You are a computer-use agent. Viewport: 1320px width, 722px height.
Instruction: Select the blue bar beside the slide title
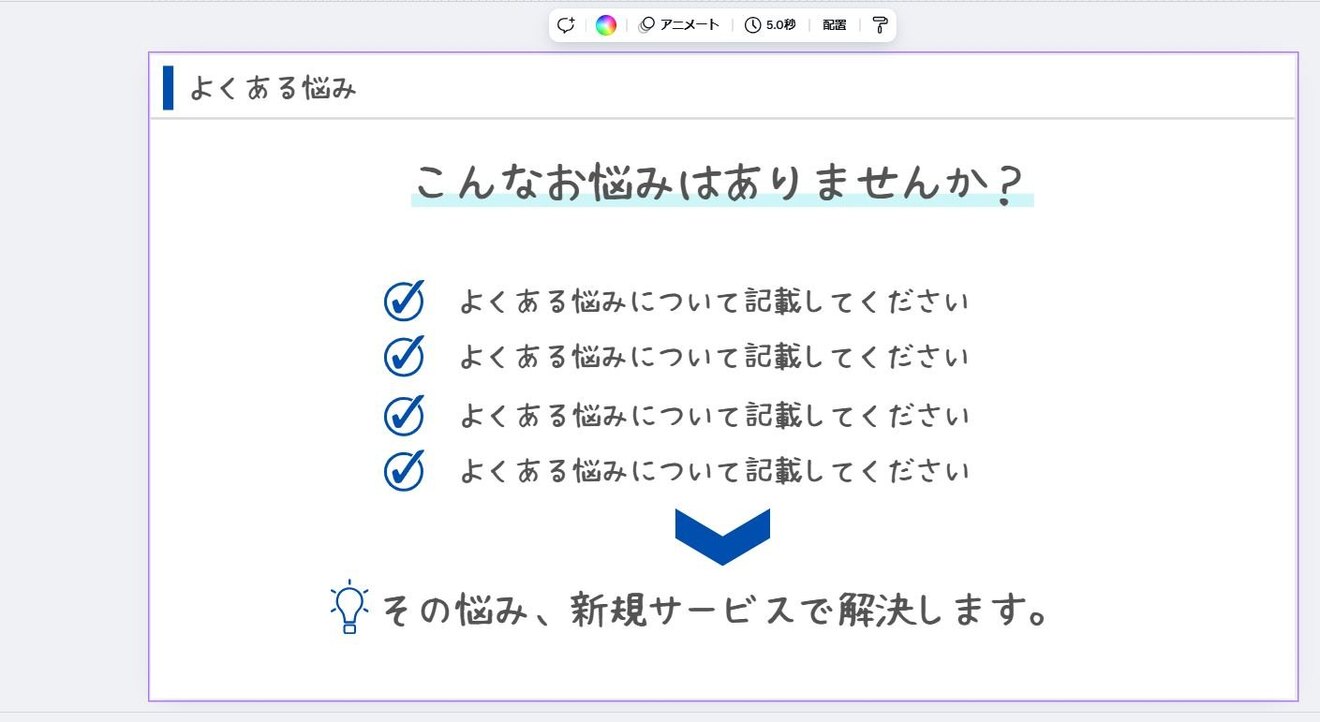[x=168, y=88]
